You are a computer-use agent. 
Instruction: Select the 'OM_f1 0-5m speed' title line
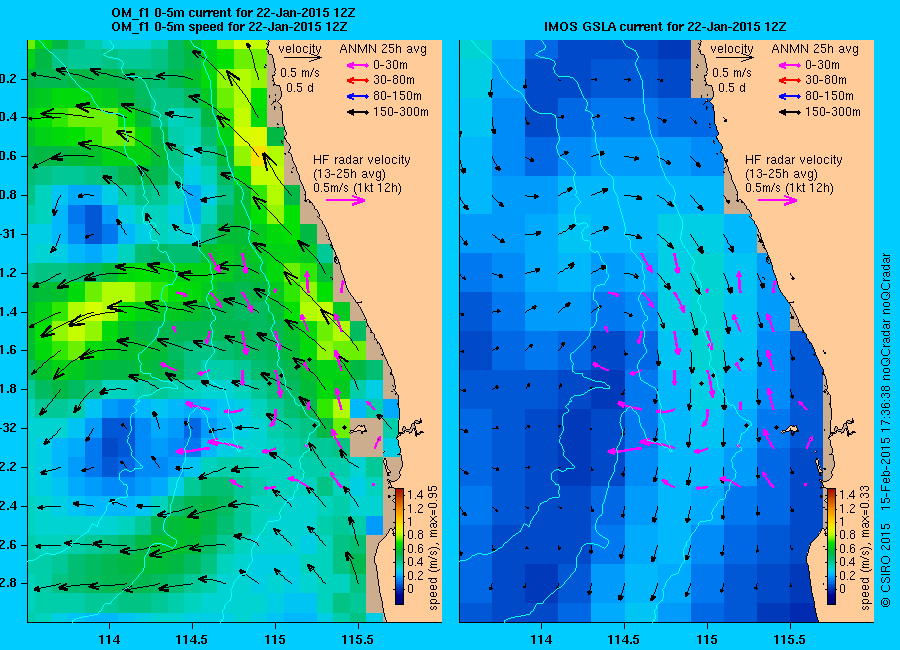pos(229,26)
